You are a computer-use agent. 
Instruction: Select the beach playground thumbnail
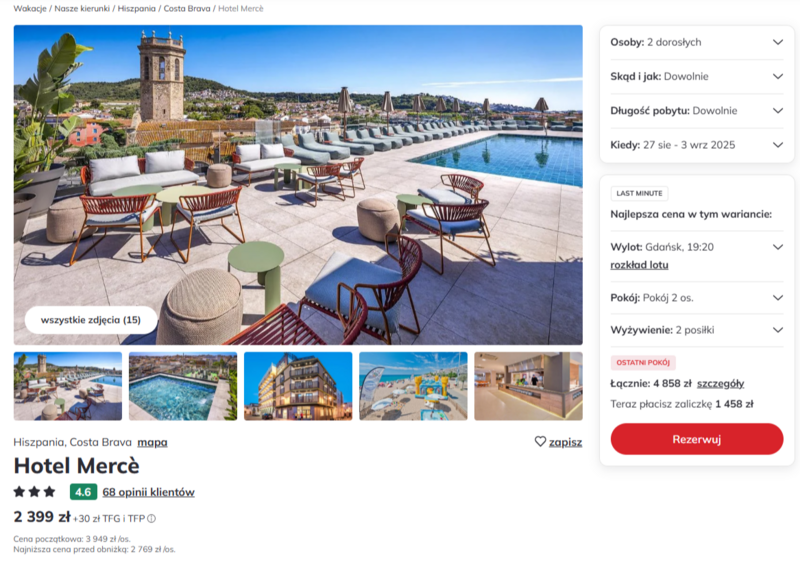pos(413,386)
